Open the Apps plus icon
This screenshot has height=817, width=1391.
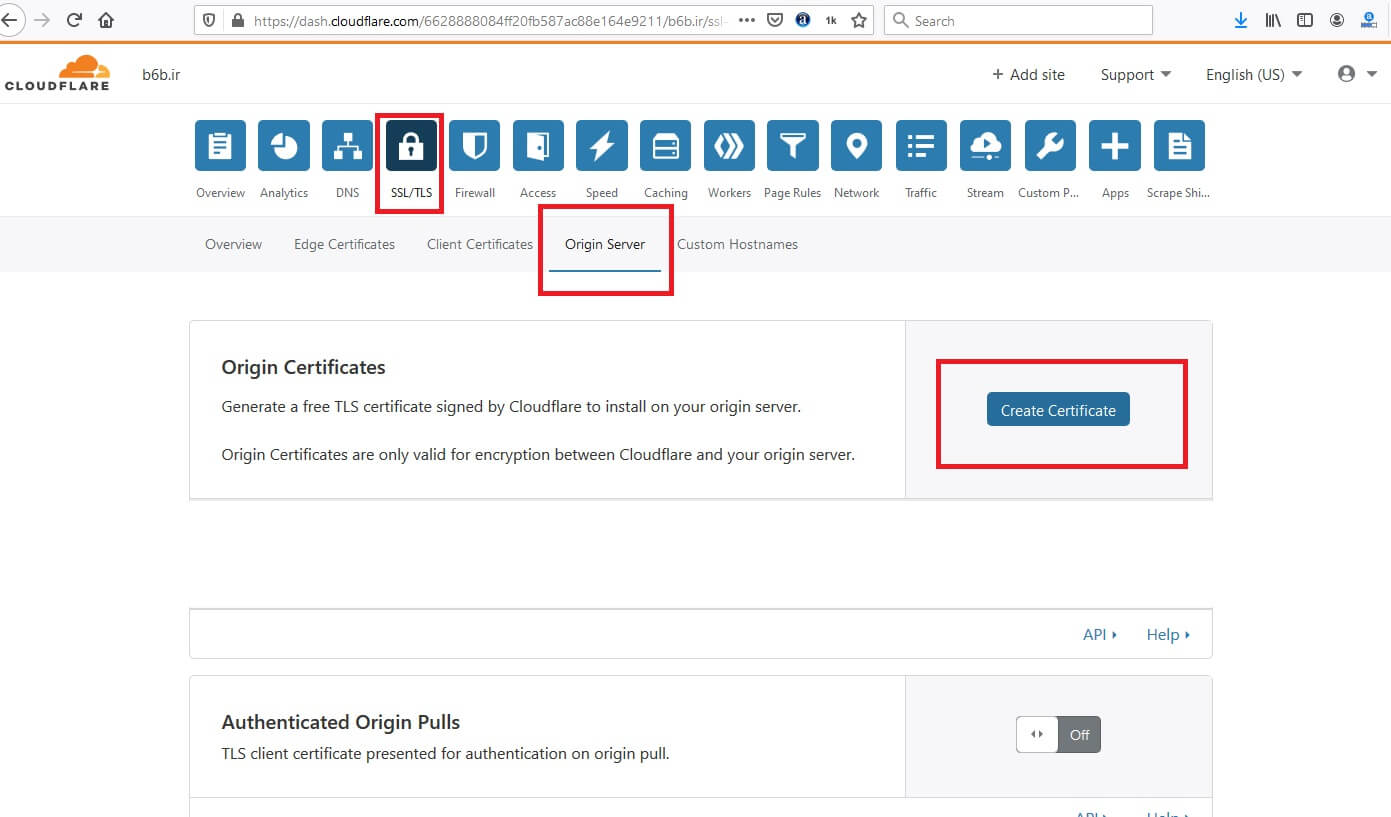point(1115,146)
